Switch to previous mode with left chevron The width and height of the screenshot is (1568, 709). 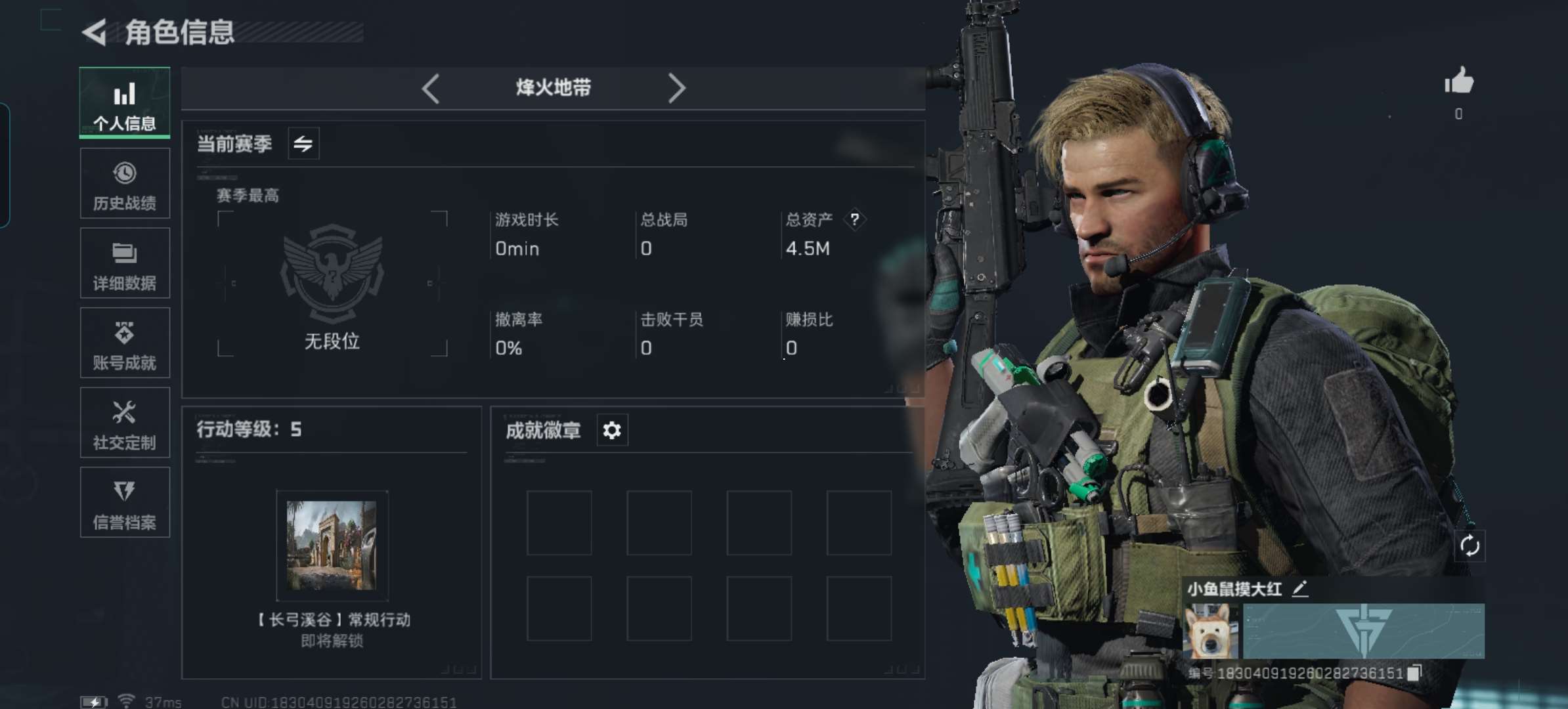coord(431,88)
